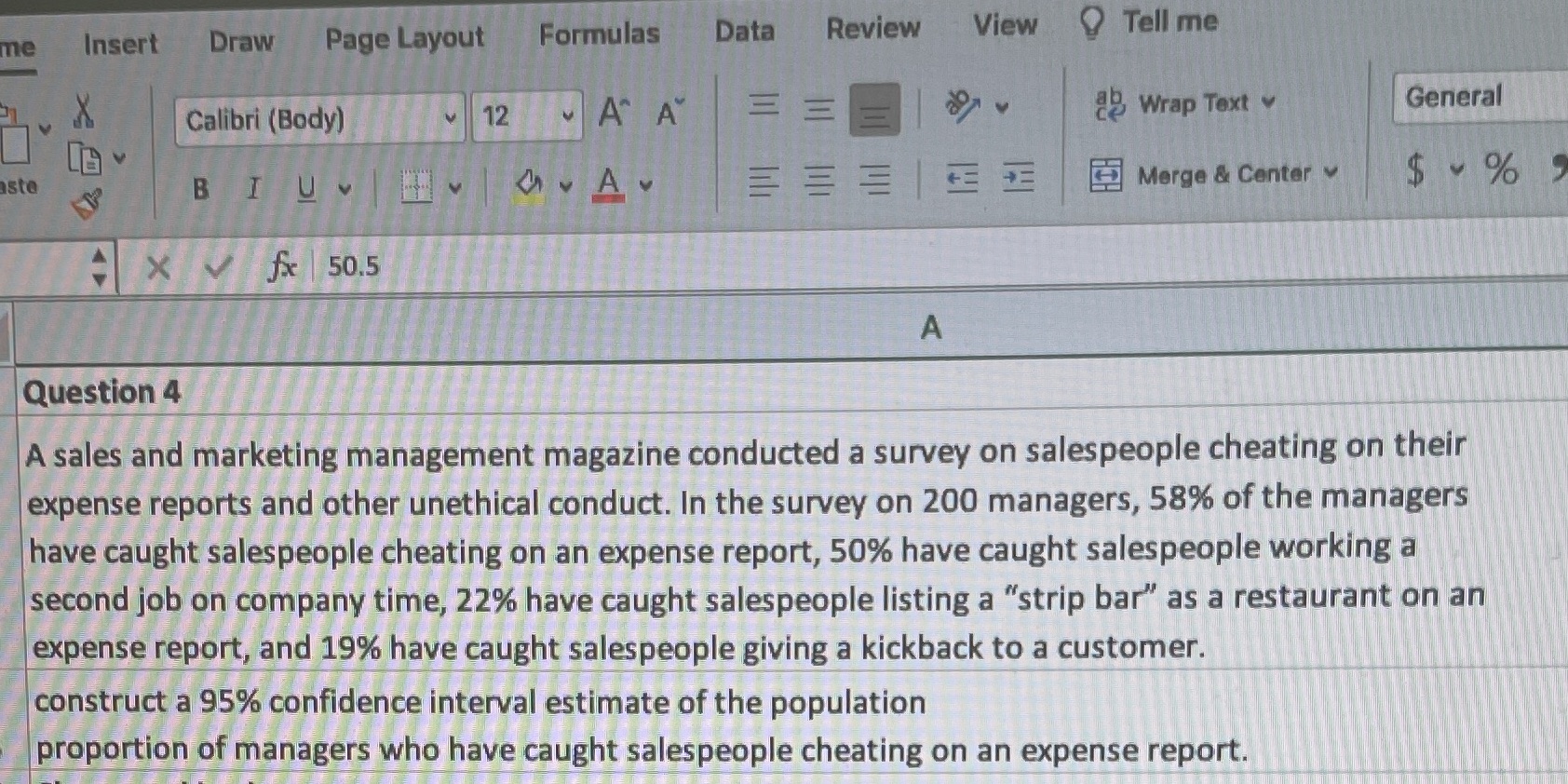1568x784 pixels.
Task: Open Font Color dropdown arrow
Action: (x=645, y=185)
